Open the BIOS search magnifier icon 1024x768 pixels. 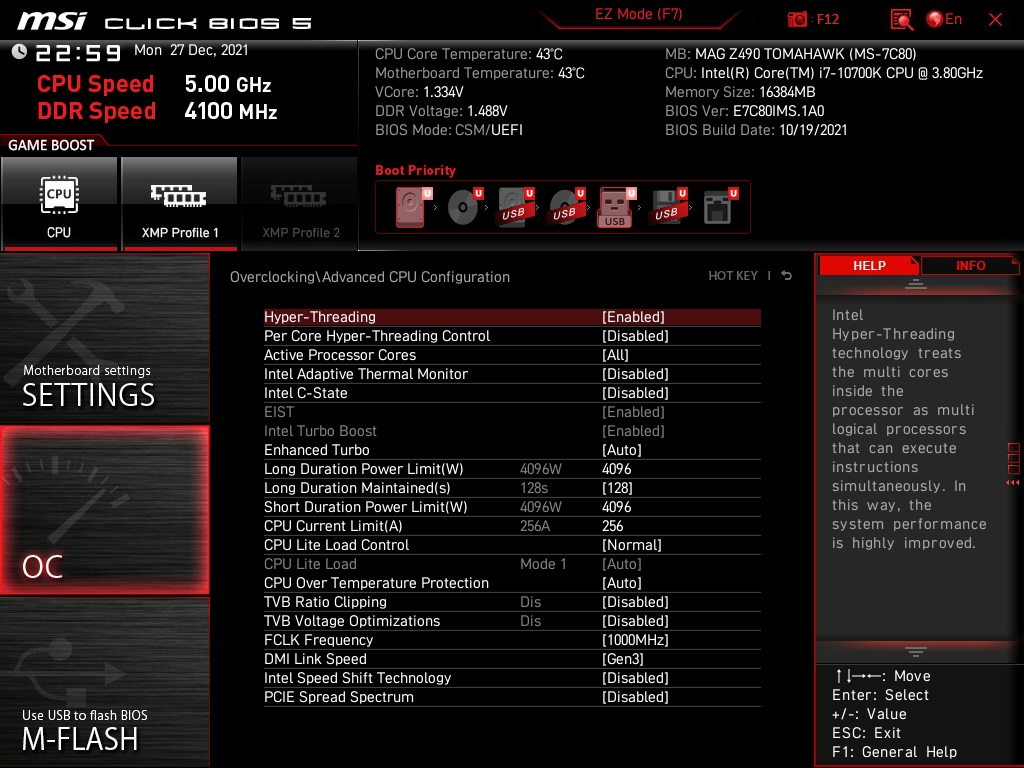click(x=901, y=20)
